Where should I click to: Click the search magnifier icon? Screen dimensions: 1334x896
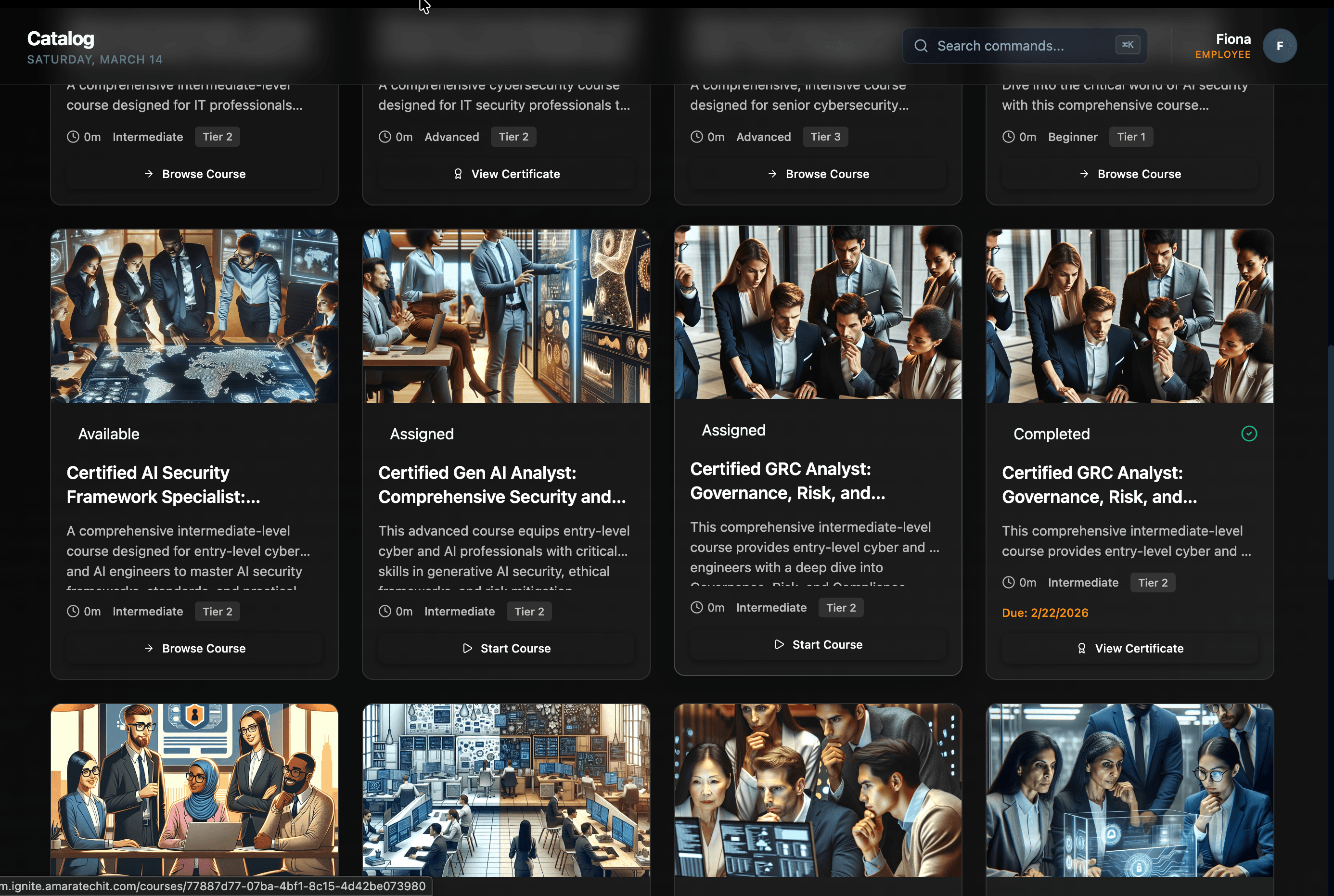coord(921,46)
